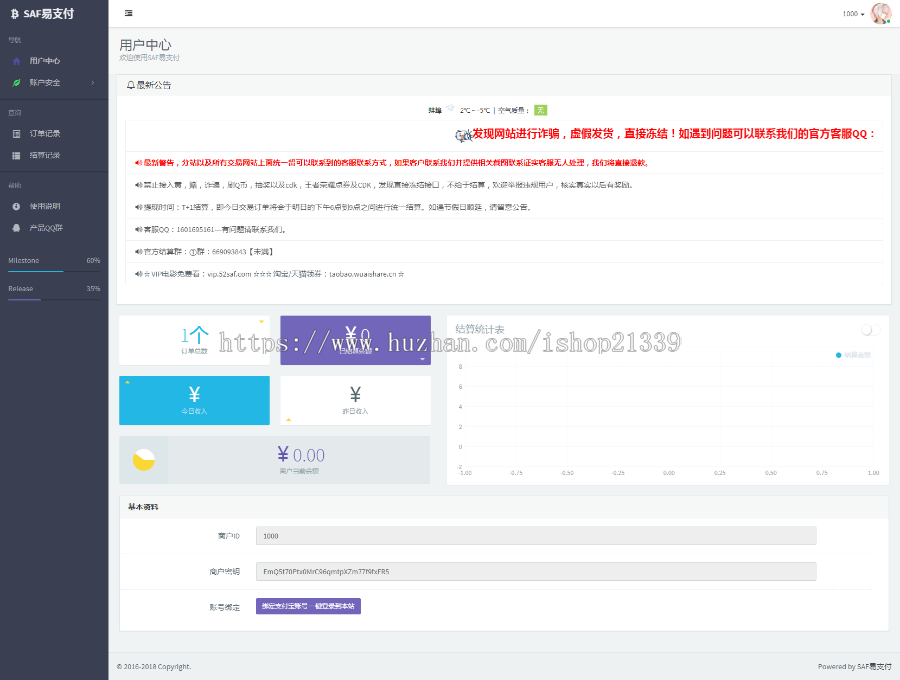900x680 pixels.
Task: Click the Milestone 60% progress bar
Action: tap(54, 271)
